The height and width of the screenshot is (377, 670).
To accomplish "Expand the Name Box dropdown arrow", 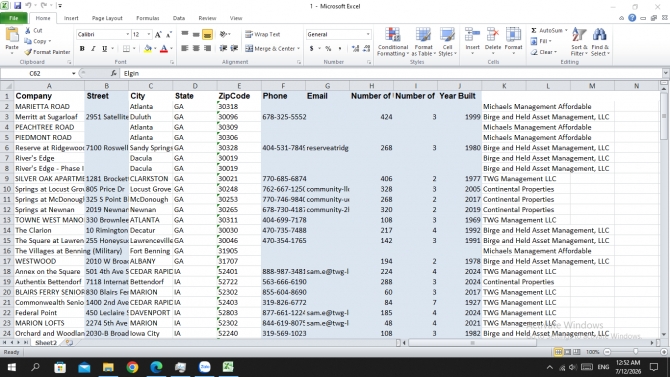I will point(73,74).
